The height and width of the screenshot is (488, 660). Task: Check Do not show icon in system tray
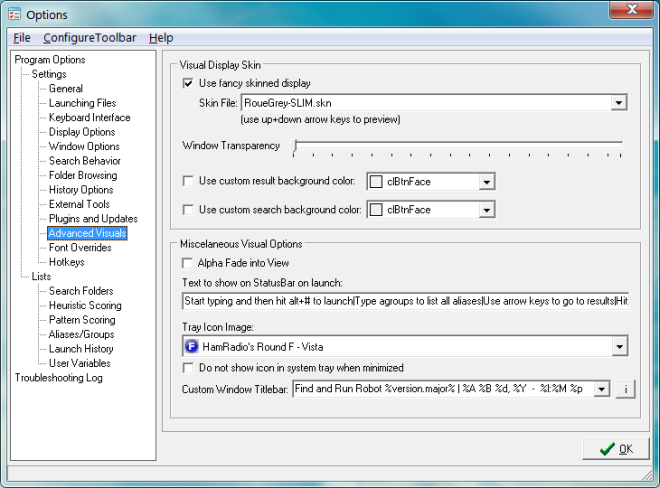click(x=189, y=368)
